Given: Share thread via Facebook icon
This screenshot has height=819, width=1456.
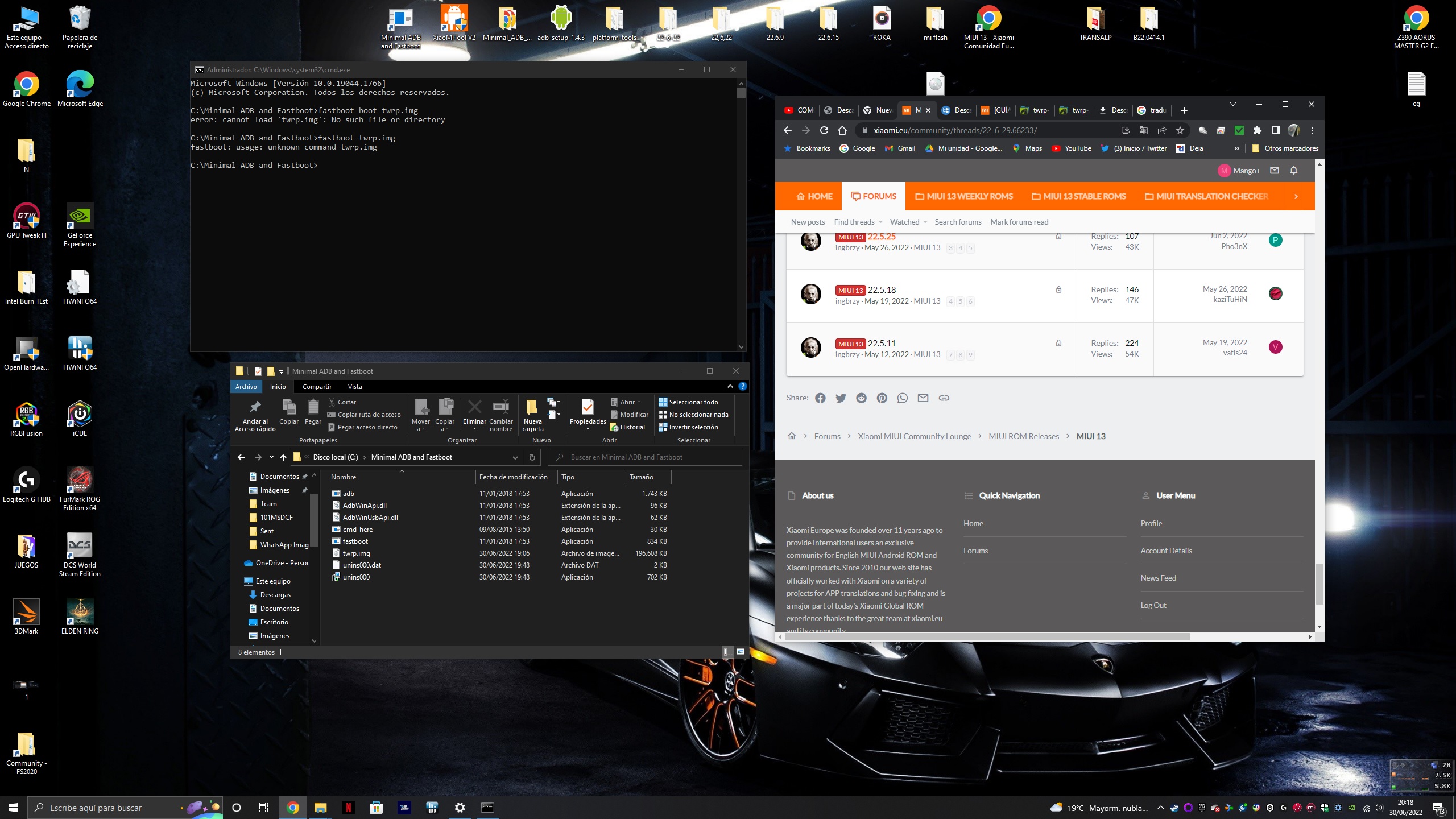Looking at the screenshot, I should [820, 398].
